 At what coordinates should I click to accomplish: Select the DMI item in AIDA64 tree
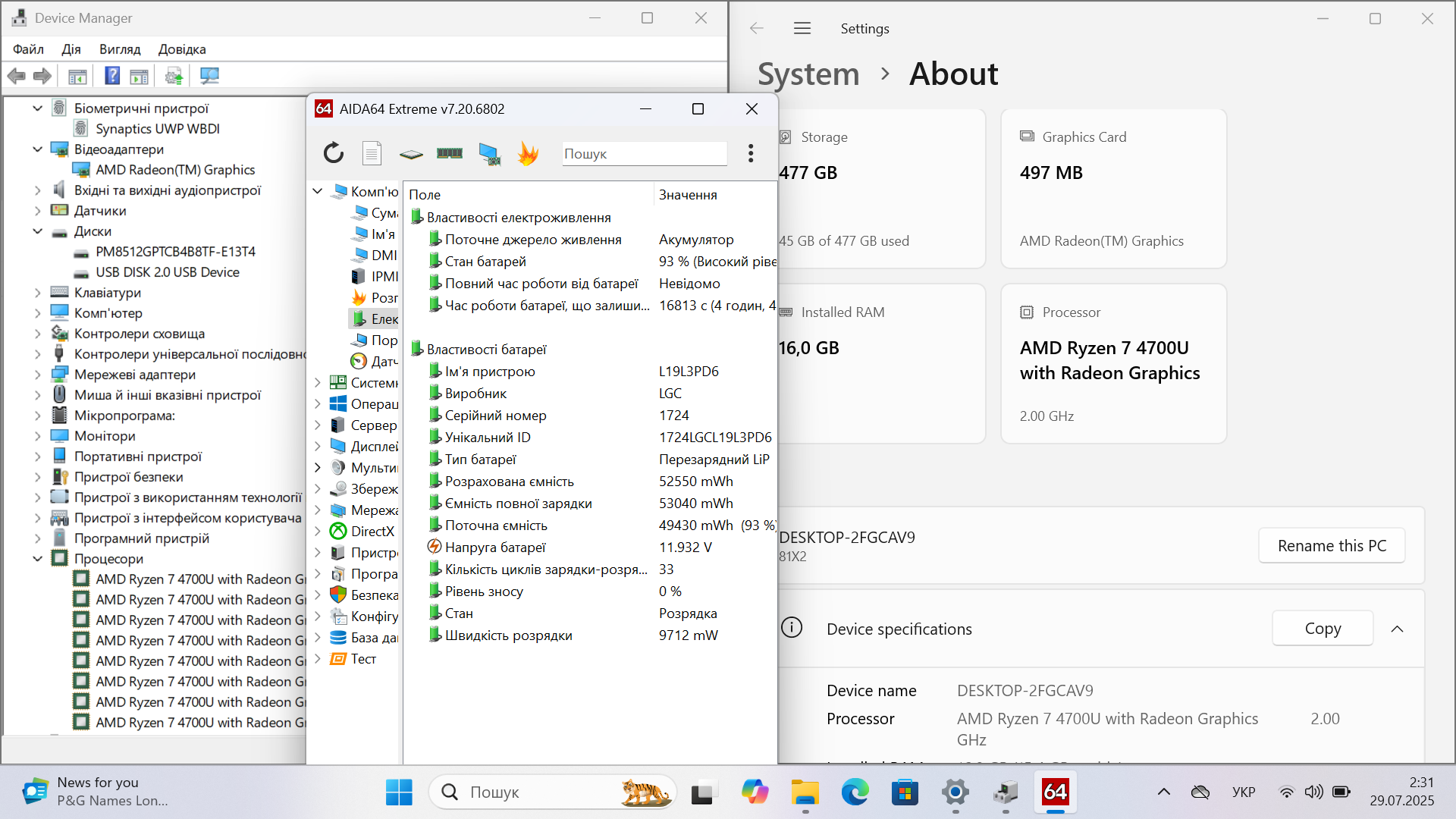384,256
